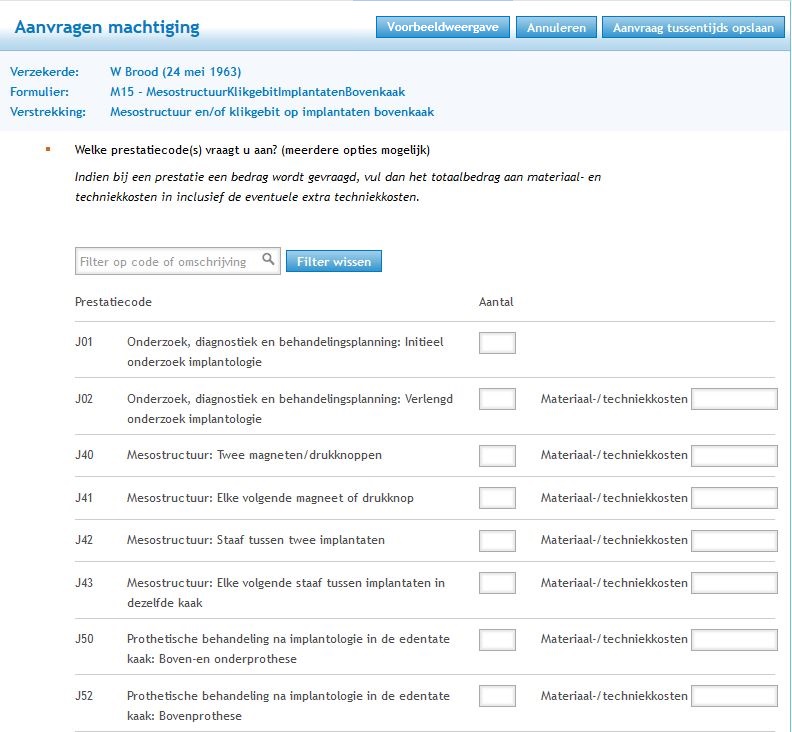
Task: Click the Voorbeeldweergave button
Action: tap(442, 27)
